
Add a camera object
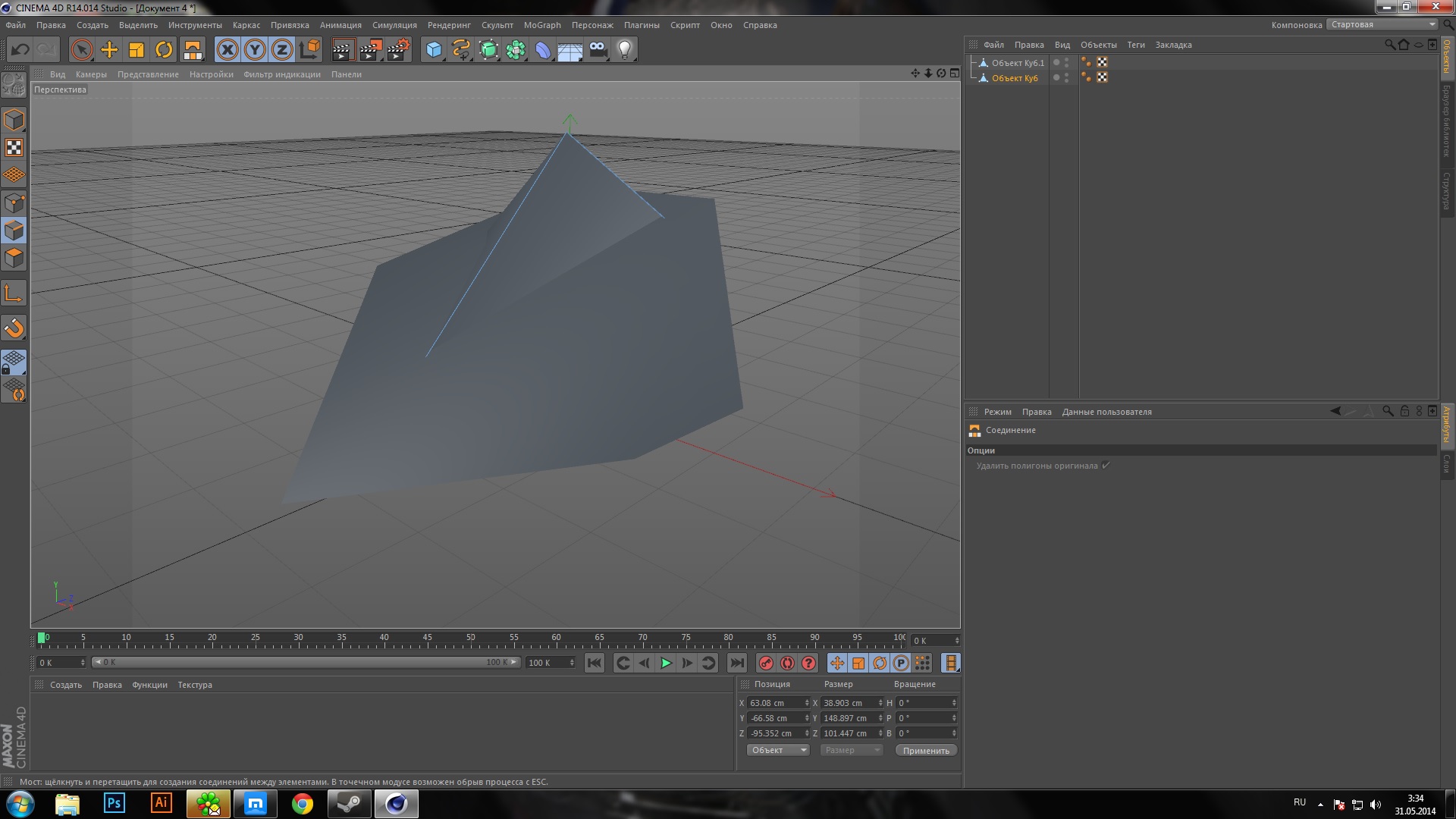tap(598, 50)
